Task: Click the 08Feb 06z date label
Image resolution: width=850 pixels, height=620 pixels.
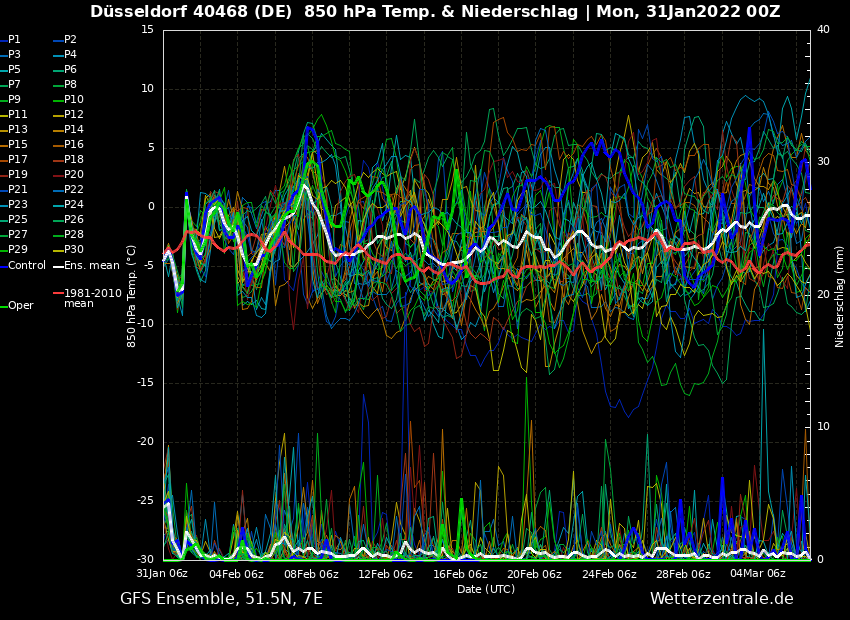Action: click(311, 574)
